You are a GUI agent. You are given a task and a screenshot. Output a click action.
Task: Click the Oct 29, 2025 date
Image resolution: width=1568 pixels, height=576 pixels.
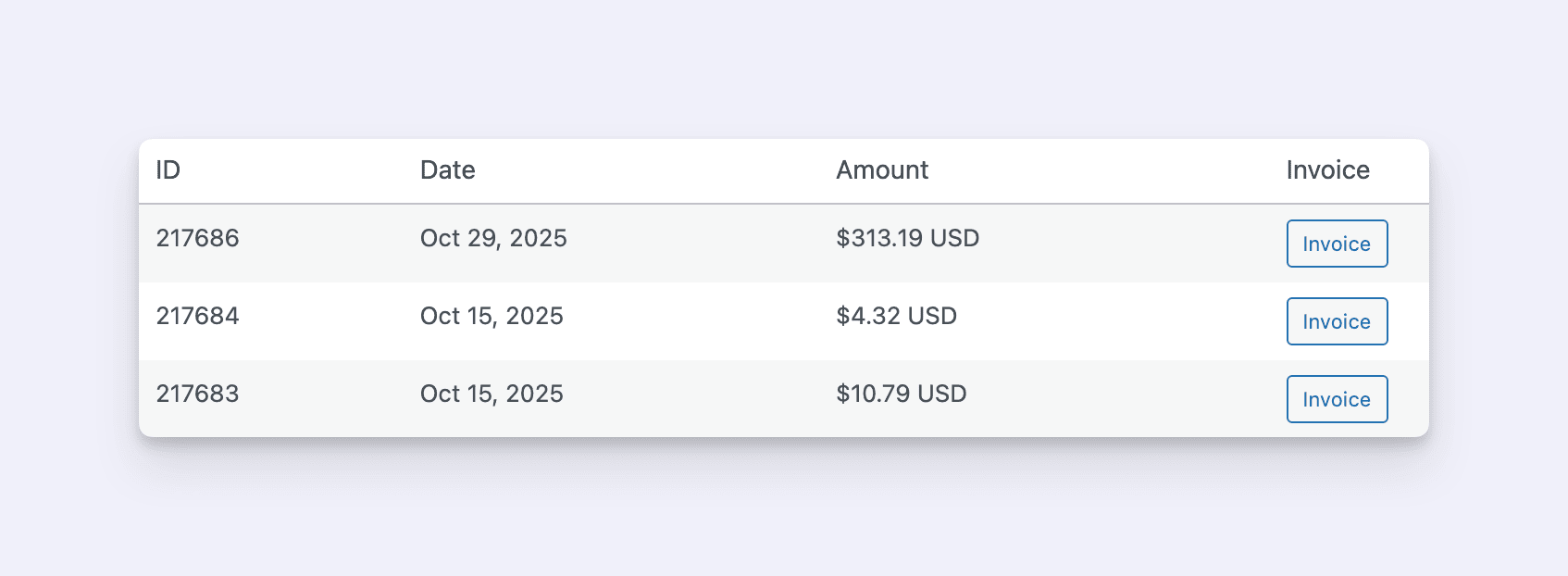[493, 239]
